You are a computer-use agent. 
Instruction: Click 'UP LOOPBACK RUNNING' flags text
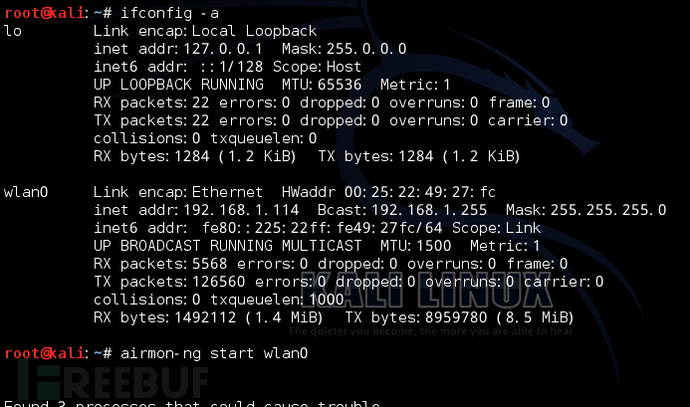coord(179,84)
